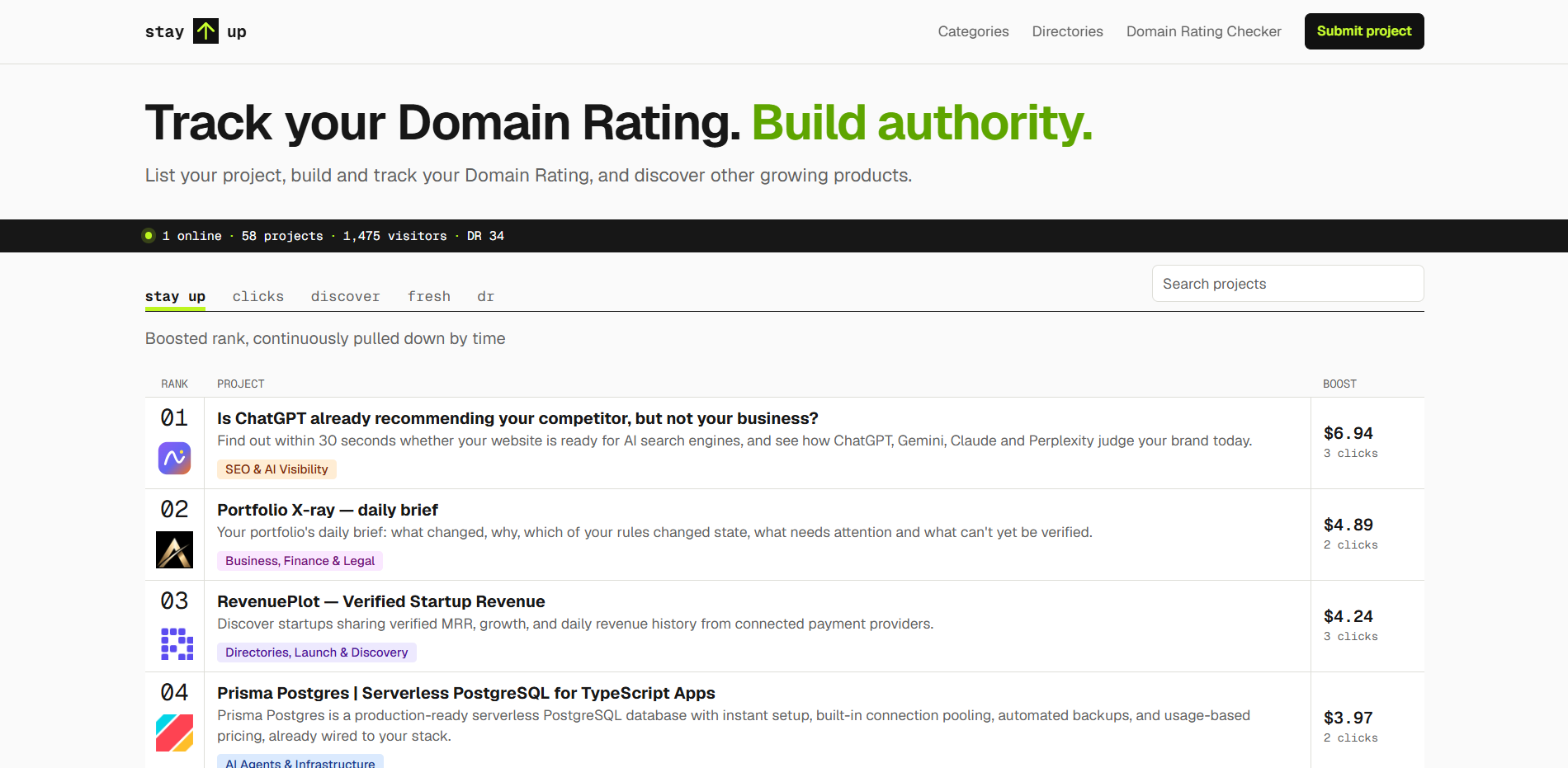Click the DR 34 stat
Viewport: 1568px width, 768px height.
tap(485, 236)
